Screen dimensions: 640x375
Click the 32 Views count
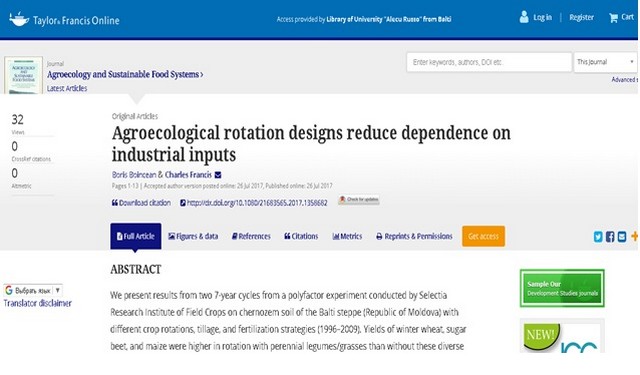[18, 120]
